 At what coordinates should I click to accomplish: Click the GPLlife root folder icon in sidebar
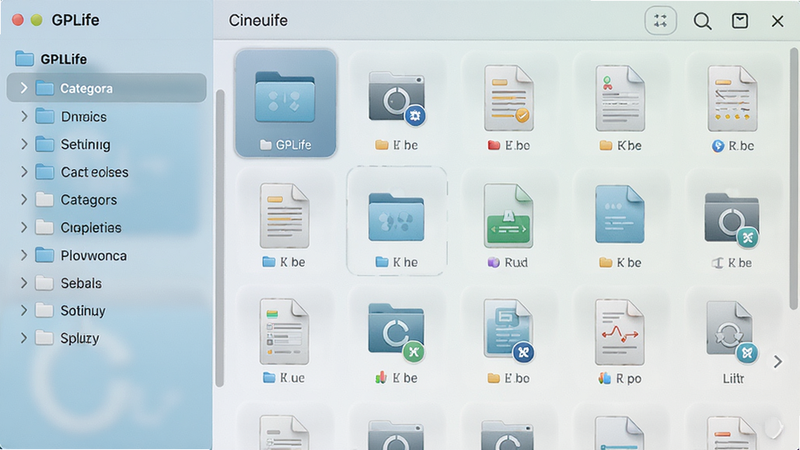24,59
